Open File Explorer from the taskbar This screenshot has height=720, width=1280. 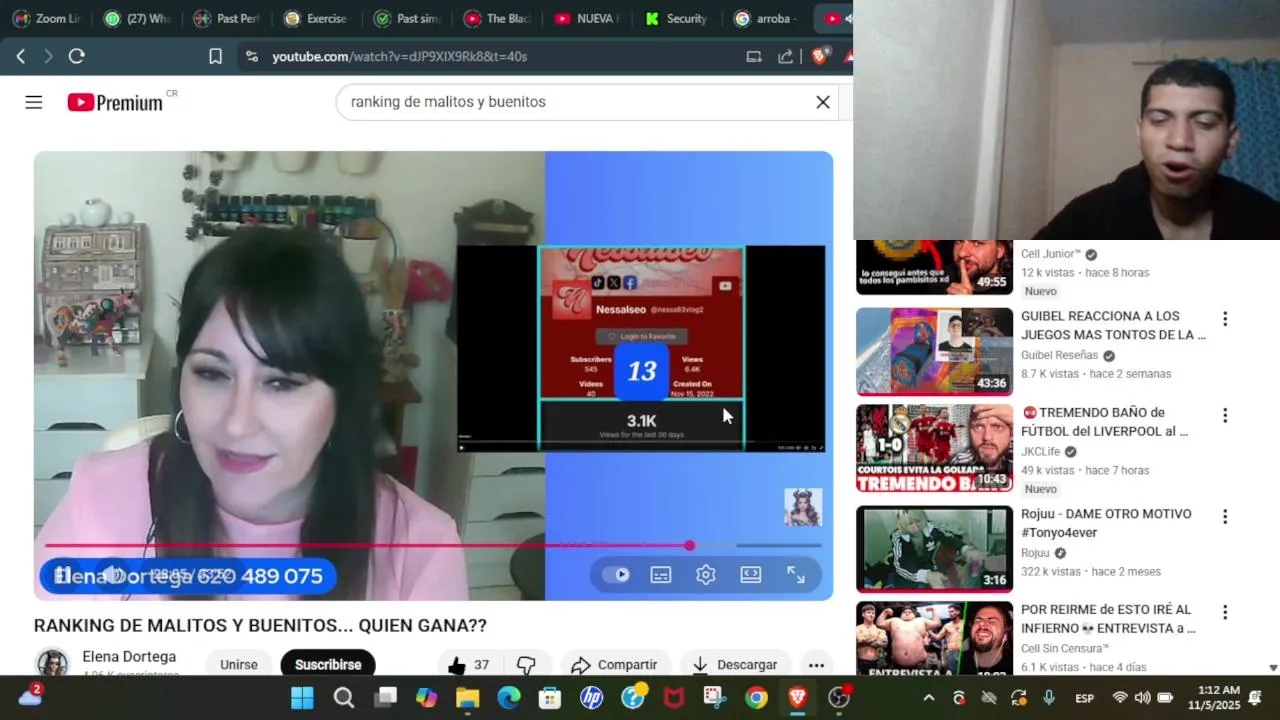coord(468,698)
